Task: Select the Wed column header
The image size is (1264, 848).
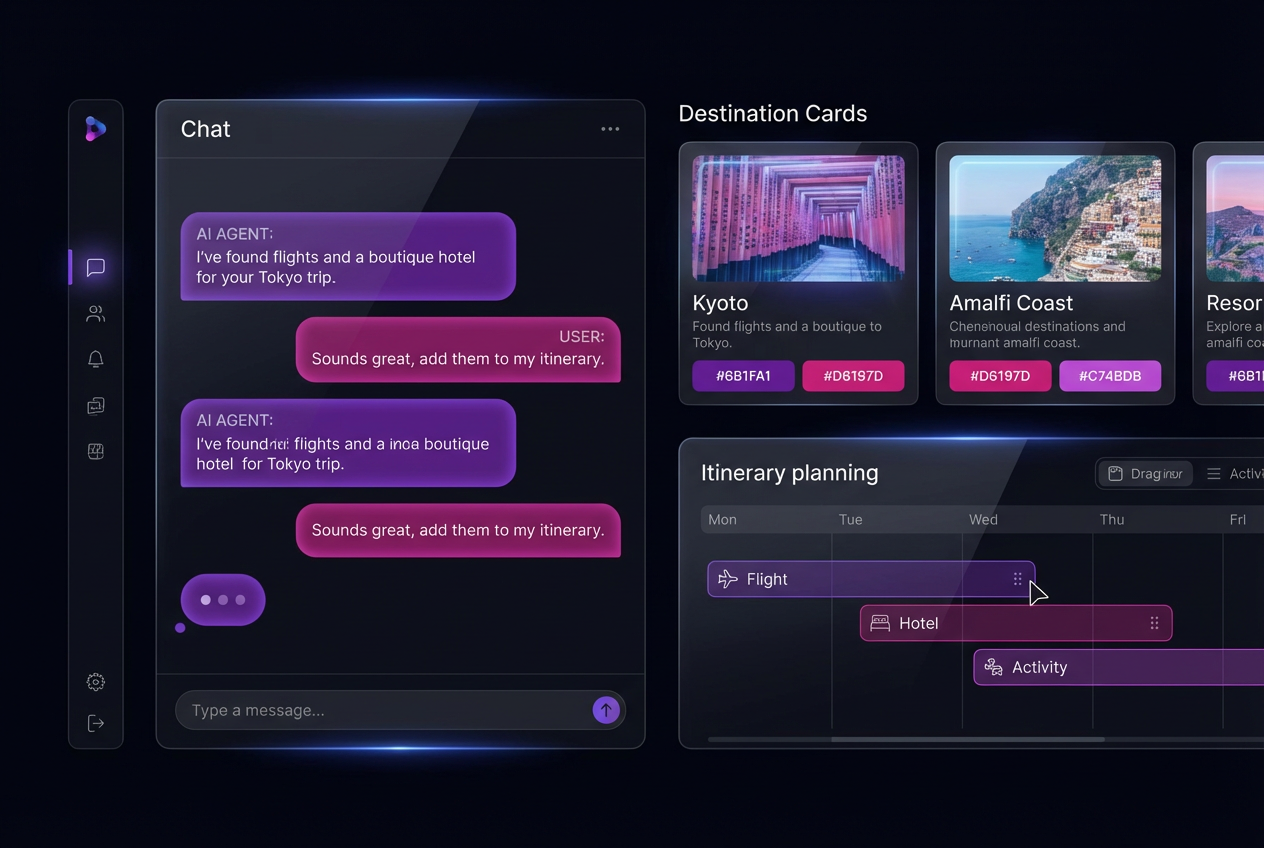Action: pyautogui.click(x=983, y=519)
